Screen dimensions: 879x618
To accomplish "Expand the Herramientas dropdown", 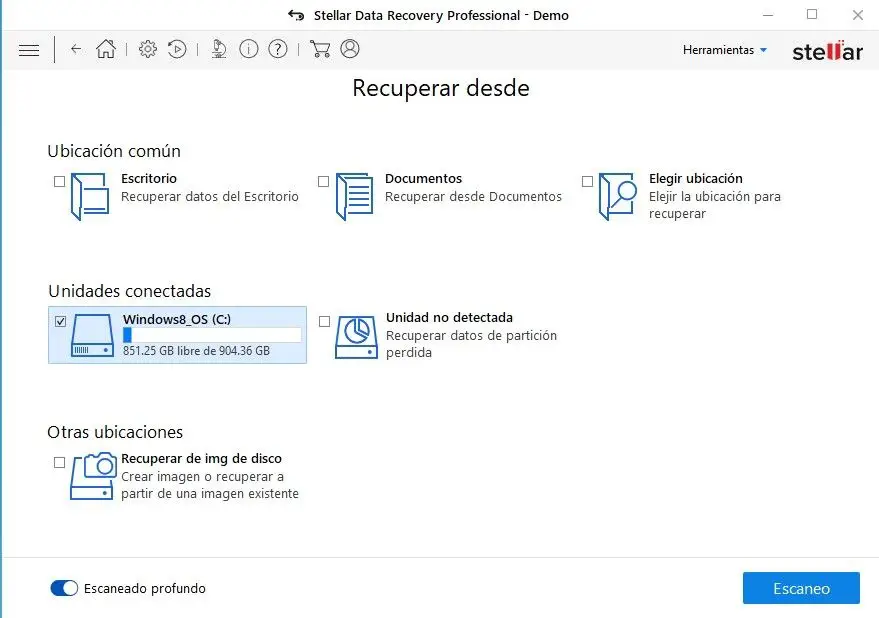I will point(724,50).
